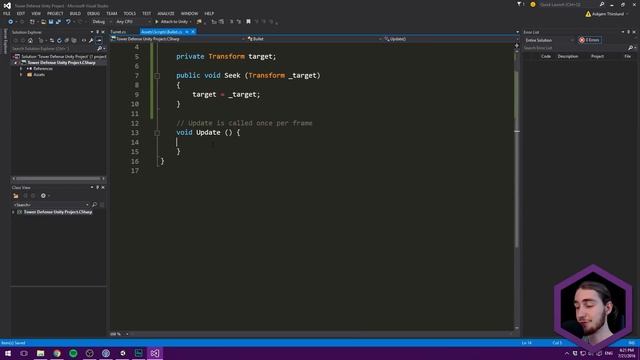The width and height of the screenshot is (640, 360).
Task: Open the VIEW menu
Action: [36, 13]
